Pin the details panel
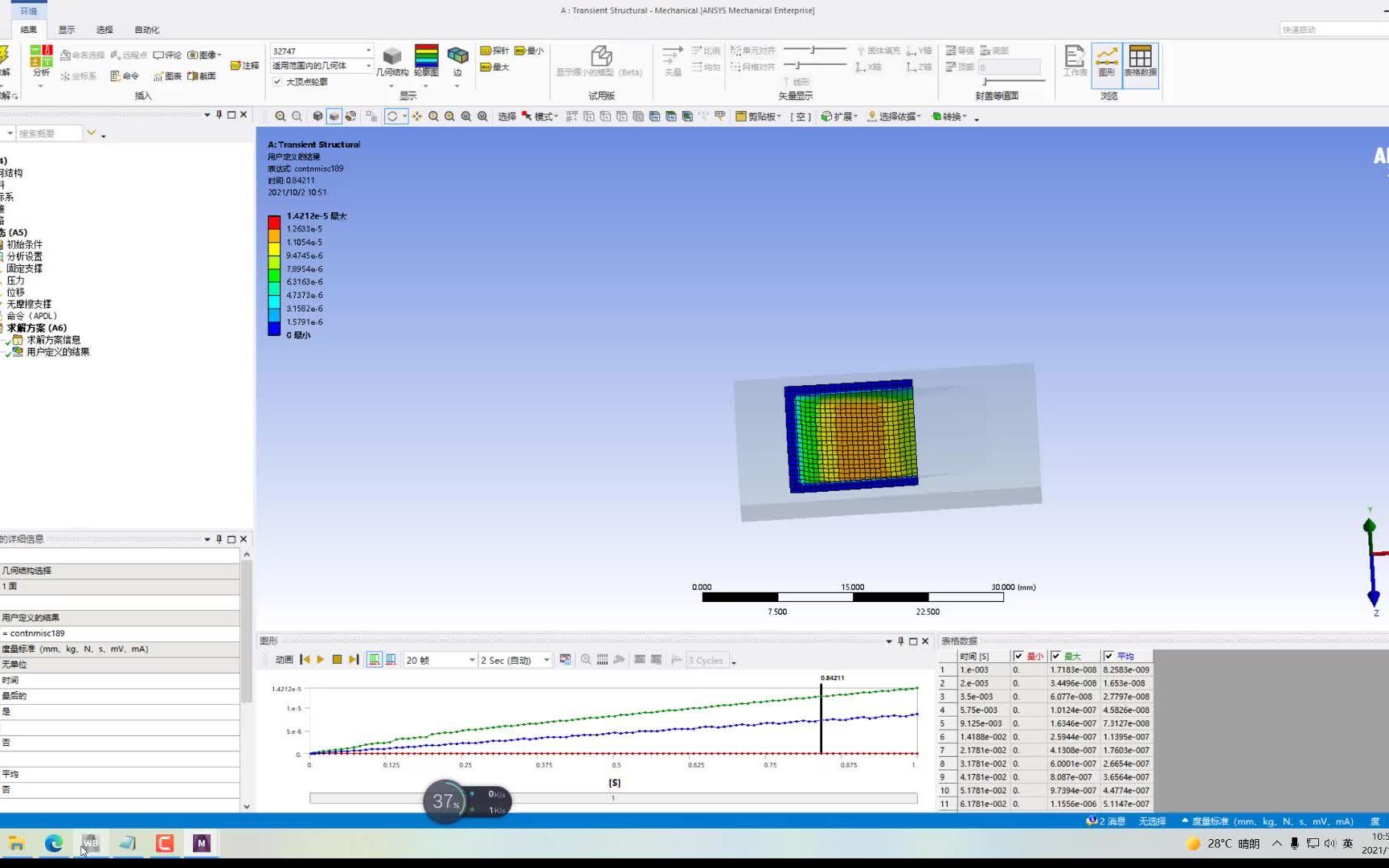Viewport: 1389px width, 868px height. [219, 539]
